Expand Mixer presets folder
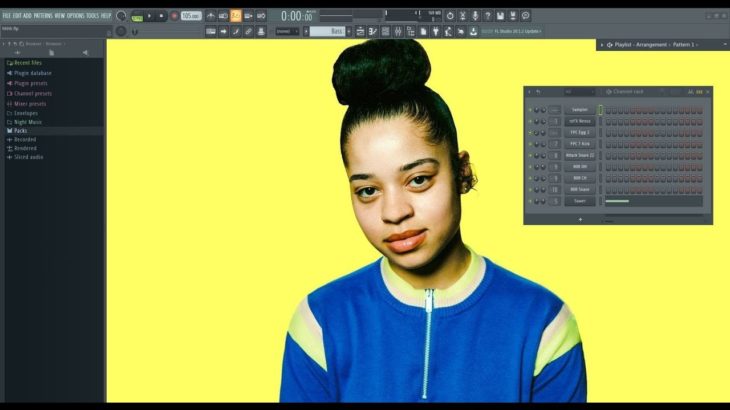Viewport: 730px width, 410px height. pos(30,104)
